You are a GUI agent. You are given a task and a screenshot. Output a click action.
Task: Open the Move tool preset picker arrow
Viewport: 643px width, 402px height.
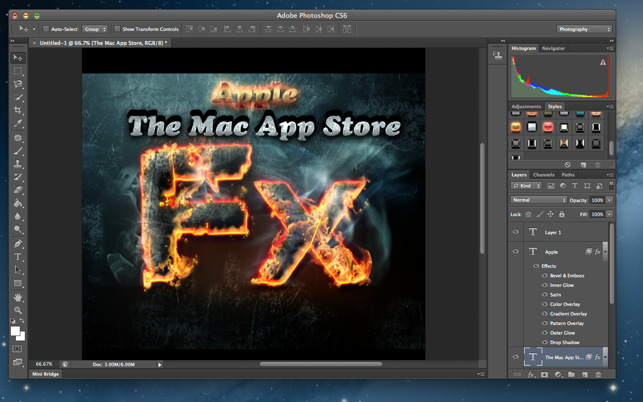(x=34, y=29)
